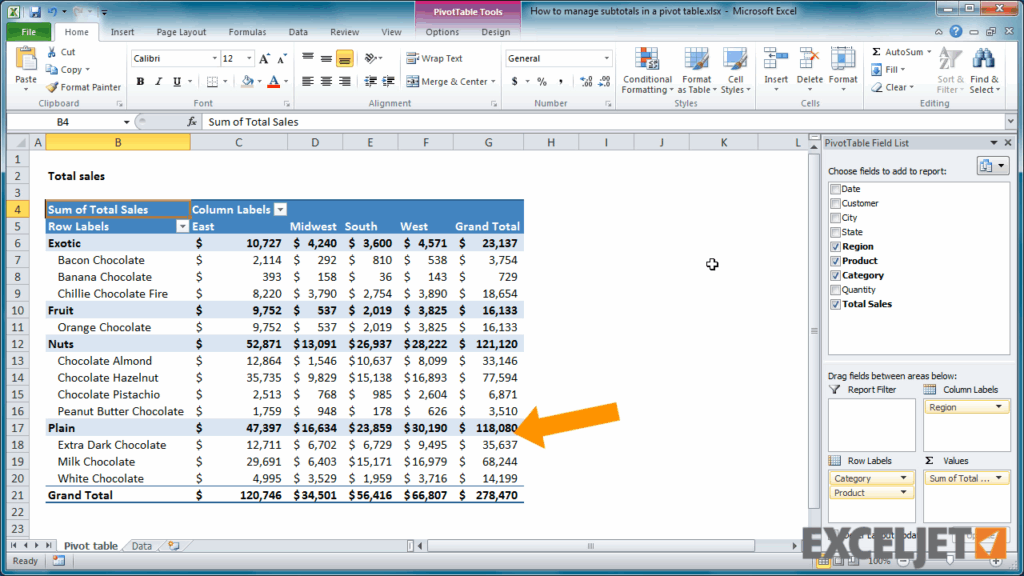Image resolution: width=1024 pixels, height=576 pixels.
Task: Apply Comma Style format
Action: coord(560,82)
